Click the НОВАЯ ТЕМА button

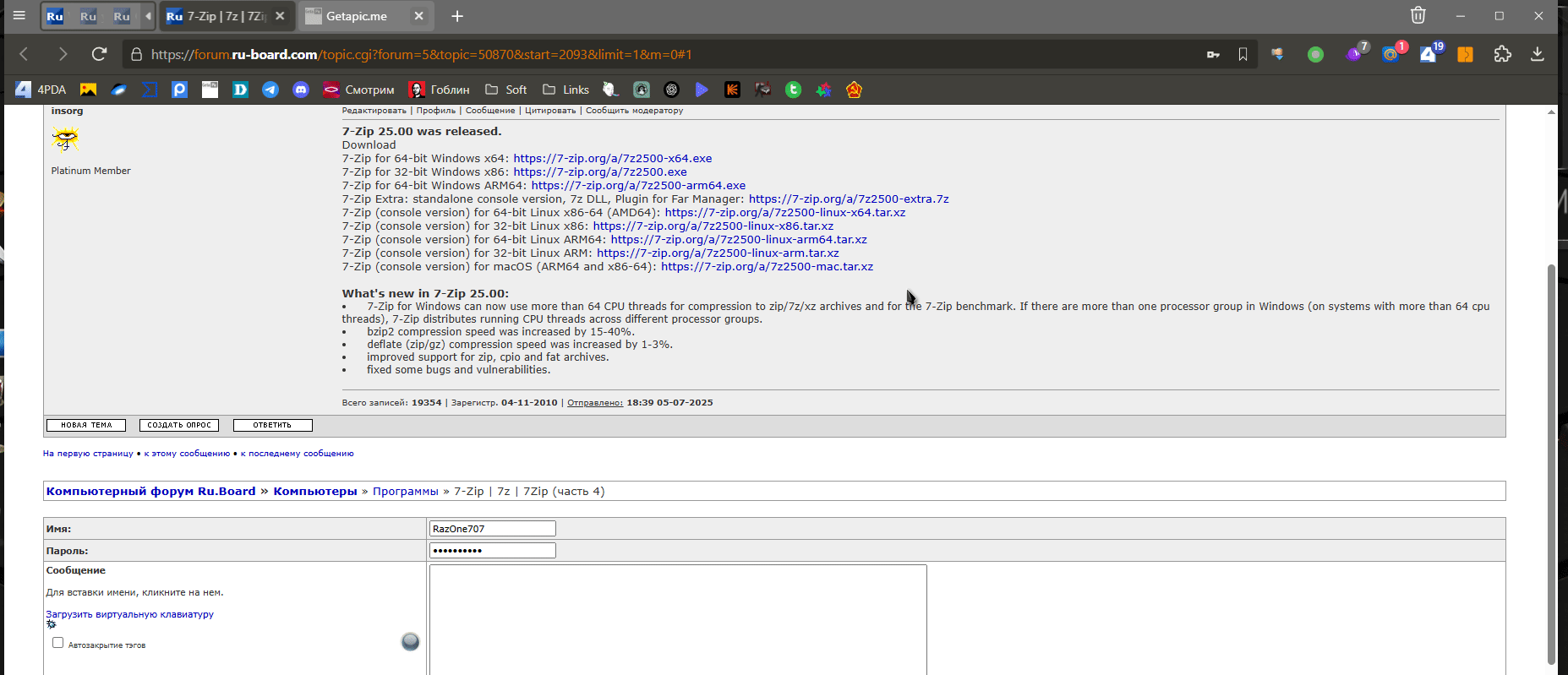[x=86, y=425]
